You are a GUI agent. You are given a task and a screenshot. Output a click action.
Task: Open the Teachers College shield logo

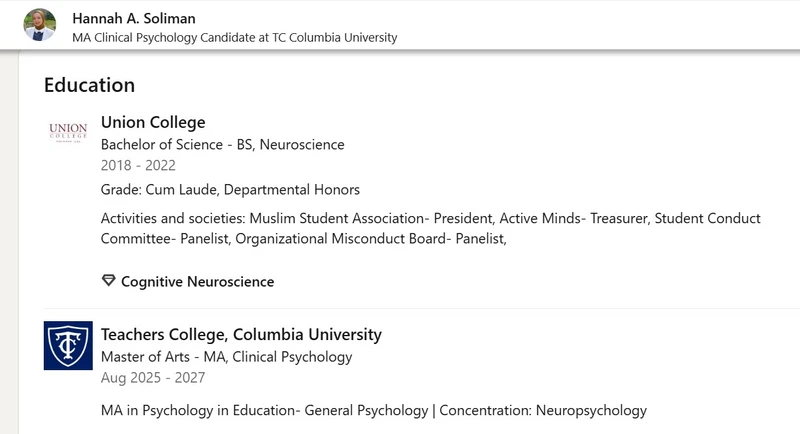[x=68, y=345]
